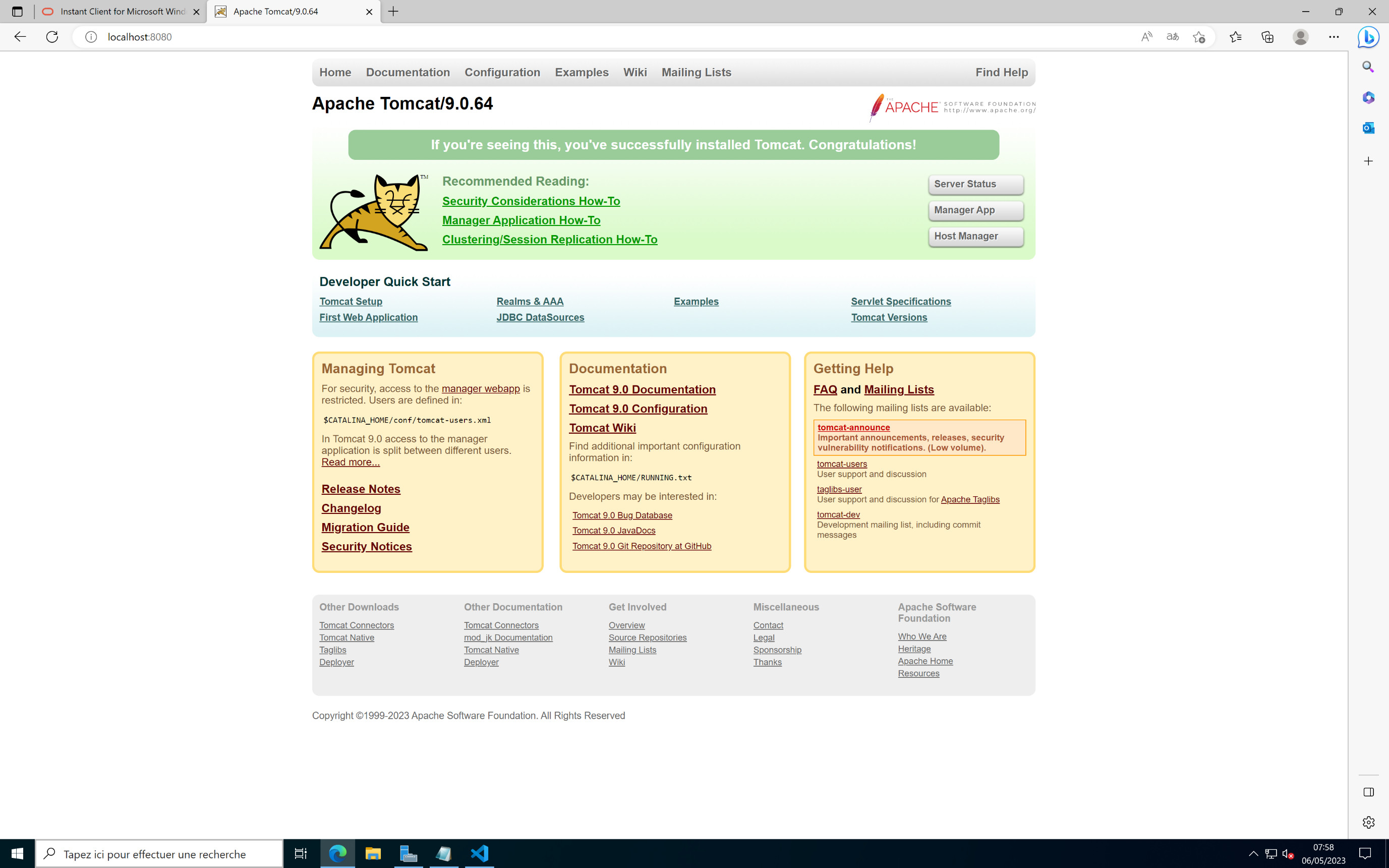Open Bing chat sidebar icon
The width and height of the screenshot is (1389, 868).
coord(1369,37)
